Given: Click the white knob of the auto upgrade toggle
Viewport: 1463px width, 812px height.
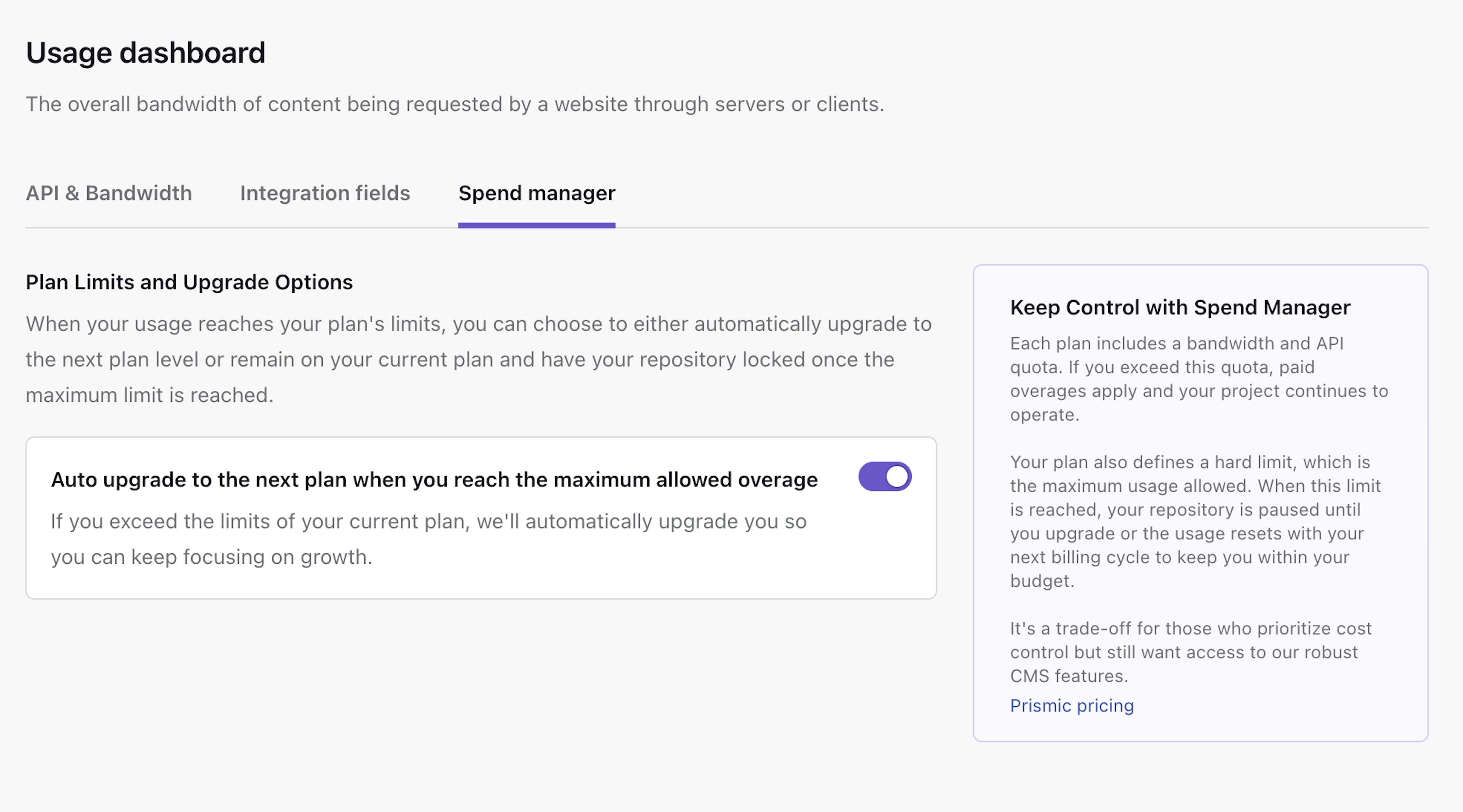Looking at the screenshot, I should pos(897,476).
